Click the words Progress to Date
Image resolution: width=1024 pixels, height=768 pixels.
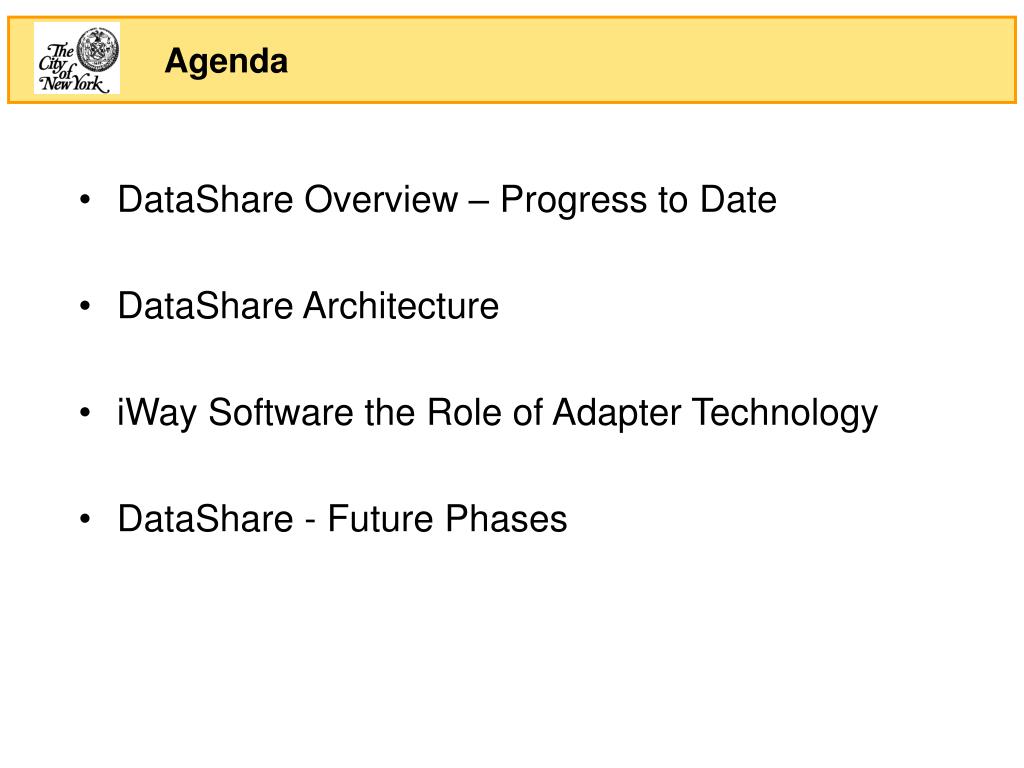(x=639, y=200)
